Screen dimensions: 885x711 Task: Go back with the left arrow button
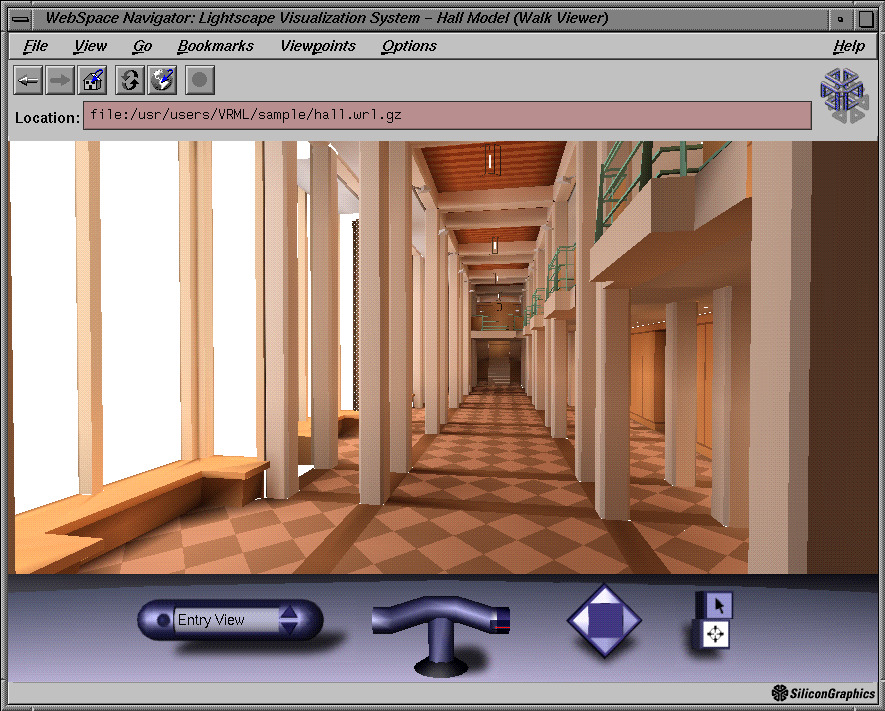coord(28,80)
